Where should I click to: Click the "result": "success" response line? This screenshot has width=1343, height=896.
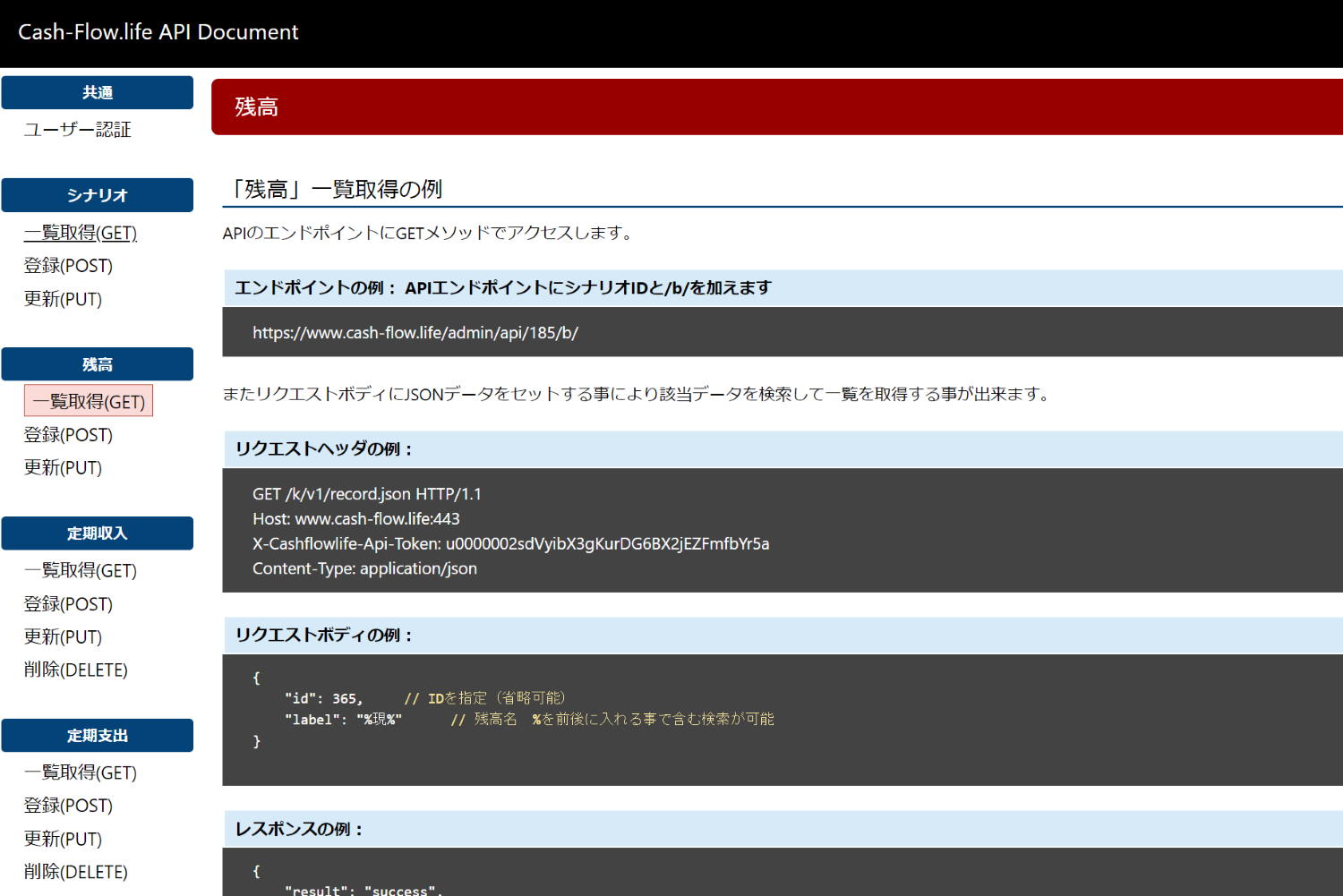(364, 890)
